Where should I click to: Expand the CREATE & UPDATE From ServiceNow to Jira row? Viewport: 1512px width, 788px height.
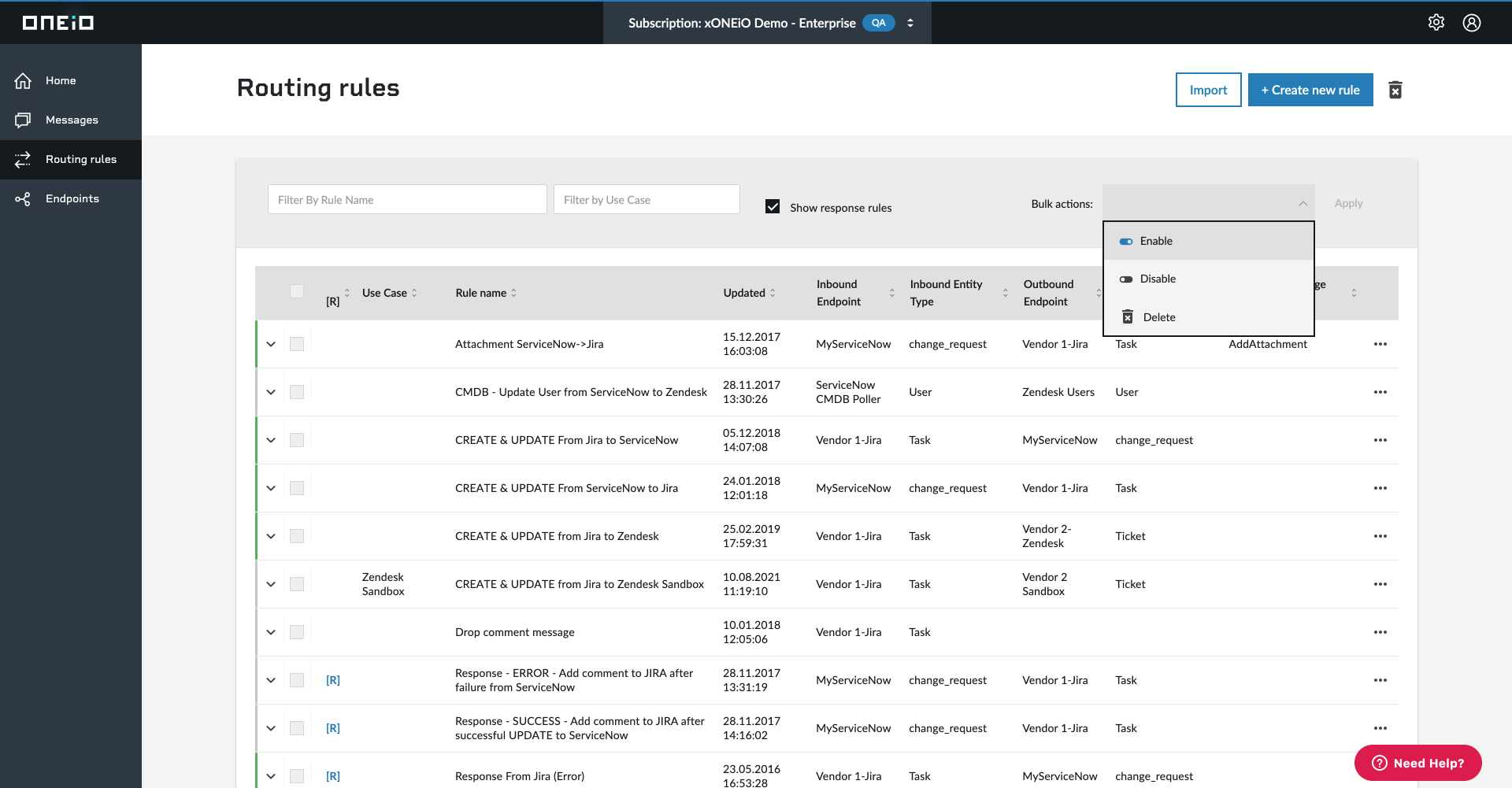point(271,488)
